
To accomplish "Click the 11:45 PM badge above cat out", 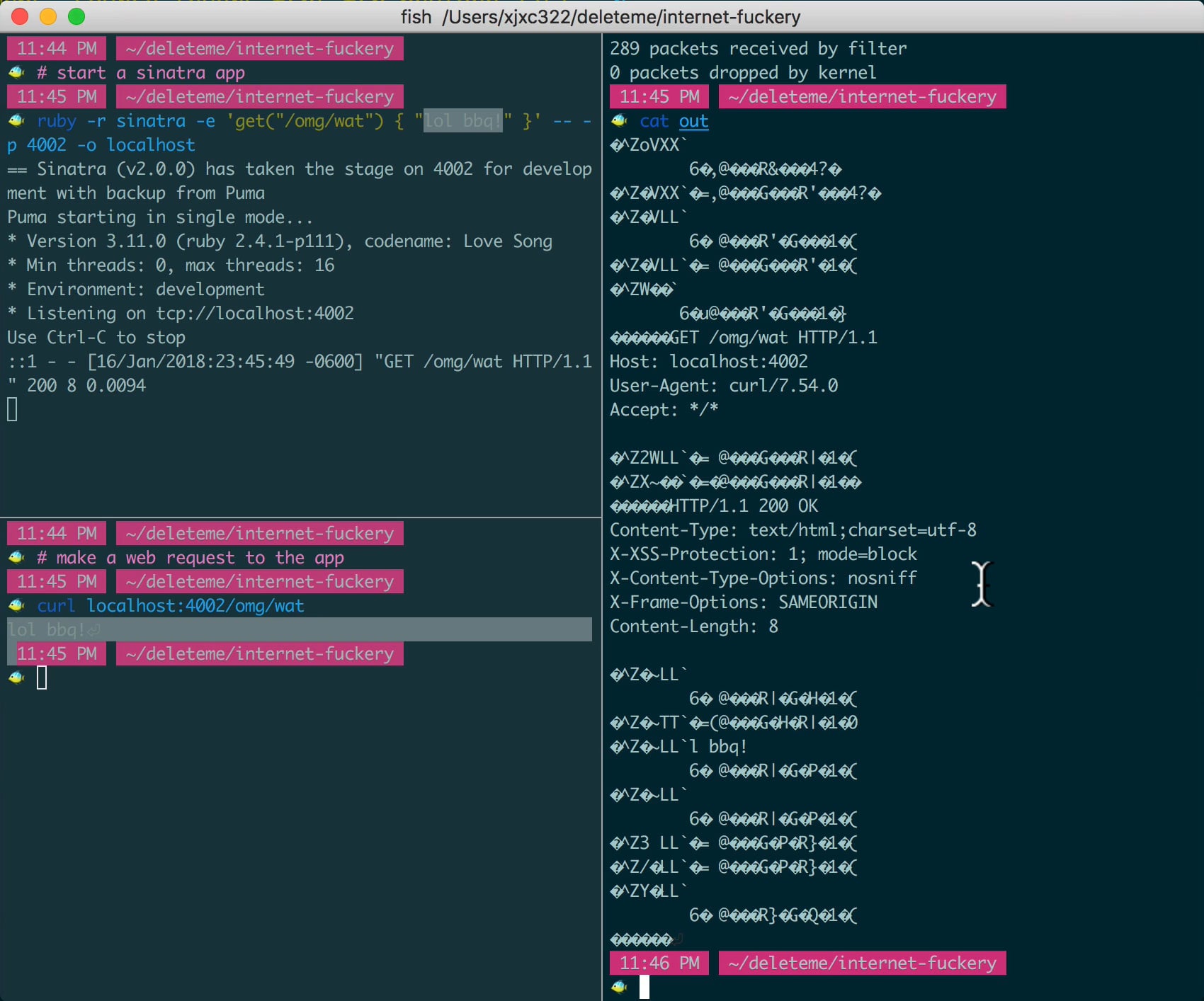I will pyautogui.click(x=658, y=96).
